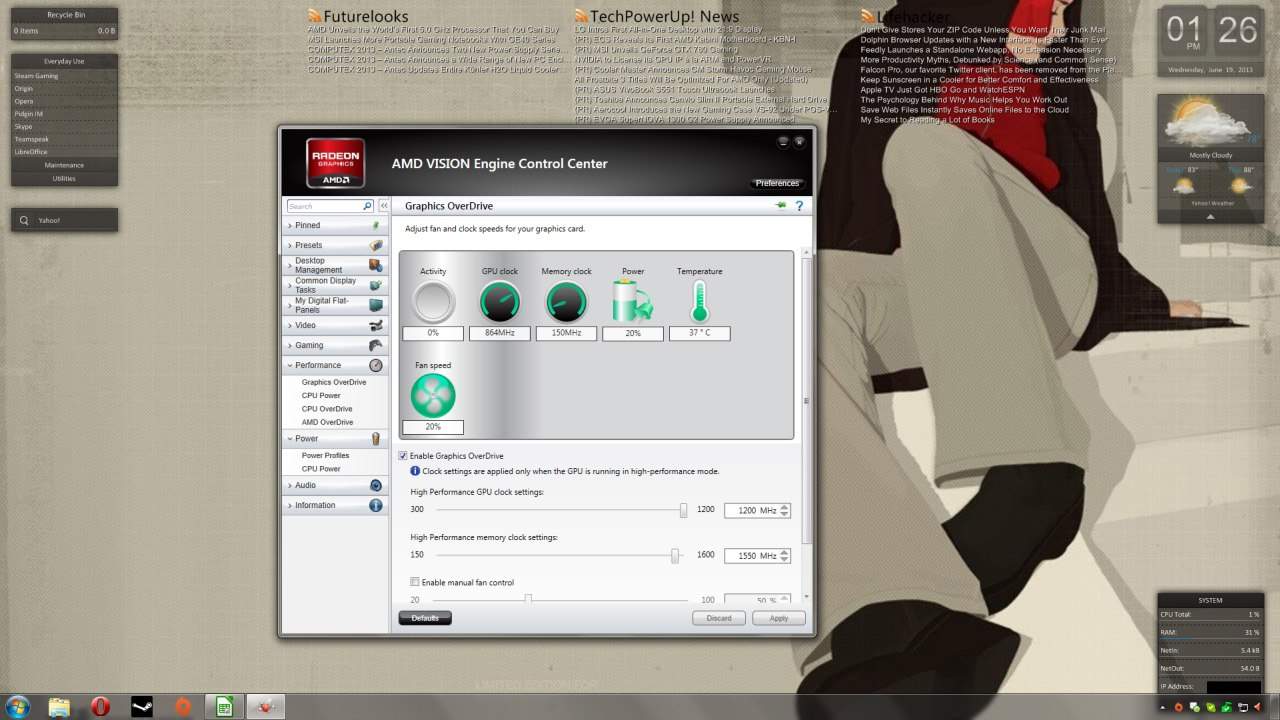
Task: Open the Preferences menu
Action: [x=777, y=183]
